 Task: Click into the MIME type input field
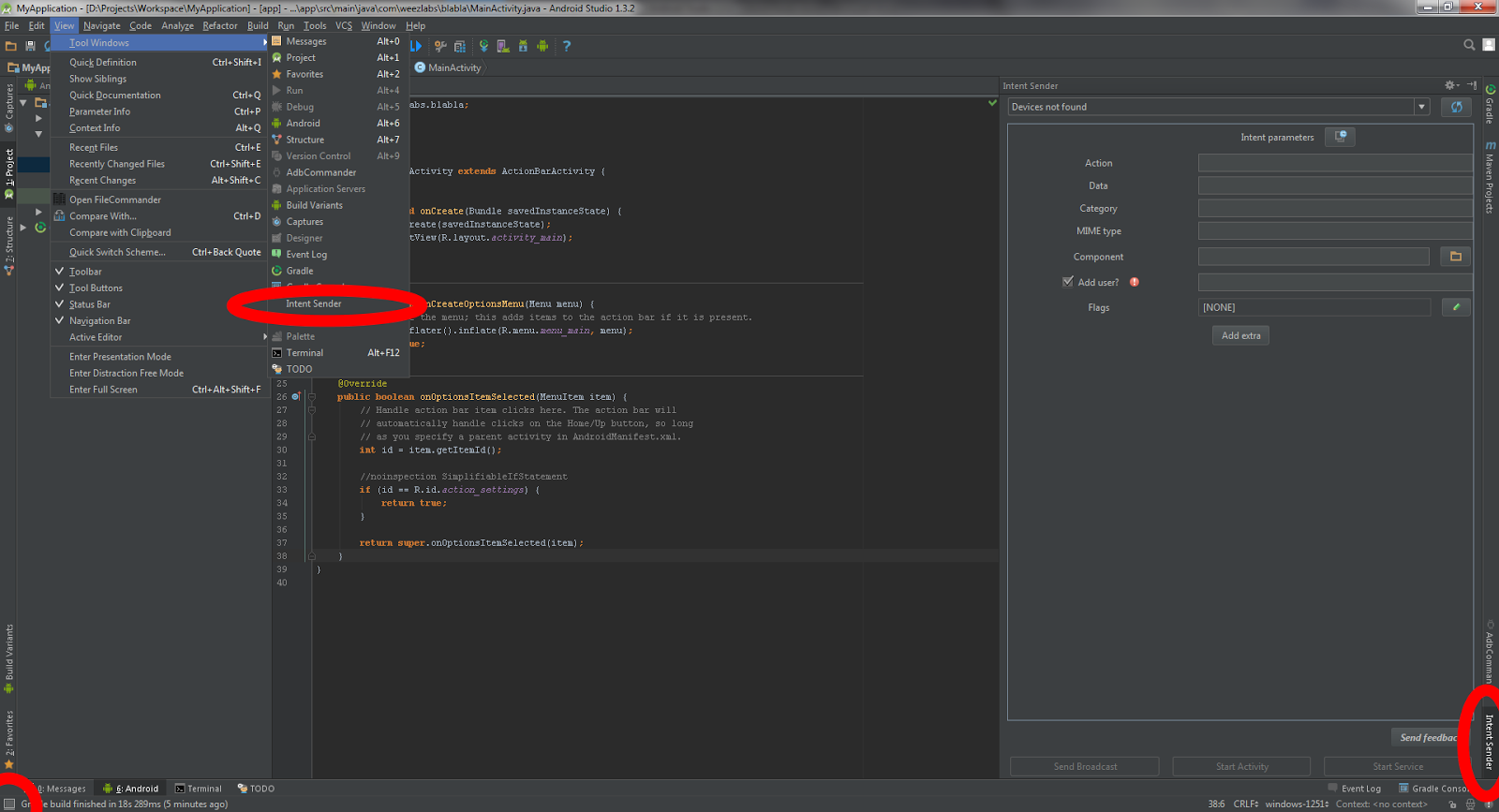(x=1335, y=231)
